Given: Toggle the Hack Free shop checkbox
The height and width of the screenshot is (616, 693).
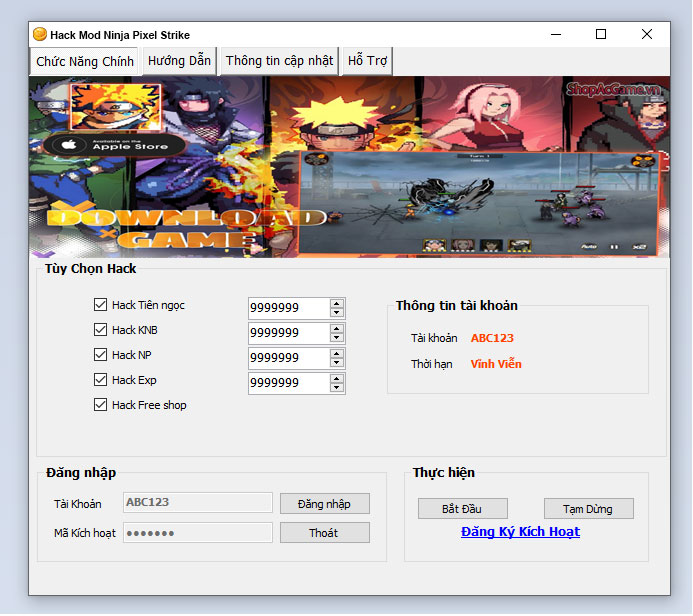Looking at the screenshot, I should pos(100,405).
